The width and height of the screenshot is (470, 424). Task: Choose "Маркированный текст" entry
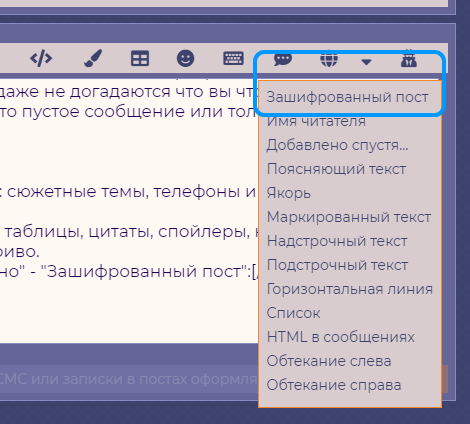(x=349, y=217)
